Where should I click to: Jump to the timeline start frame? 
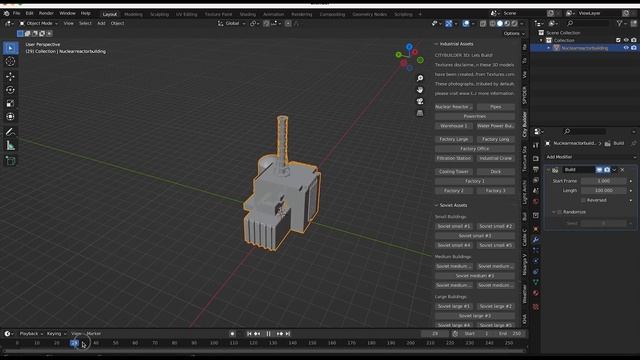[249, 333]
